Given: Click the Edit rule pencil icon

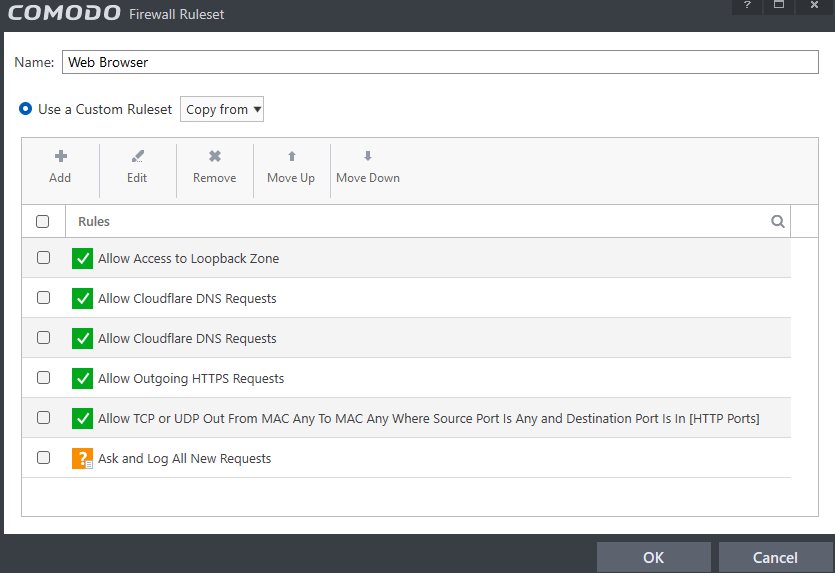Looking at the screenshot, I should pos(137,156).
